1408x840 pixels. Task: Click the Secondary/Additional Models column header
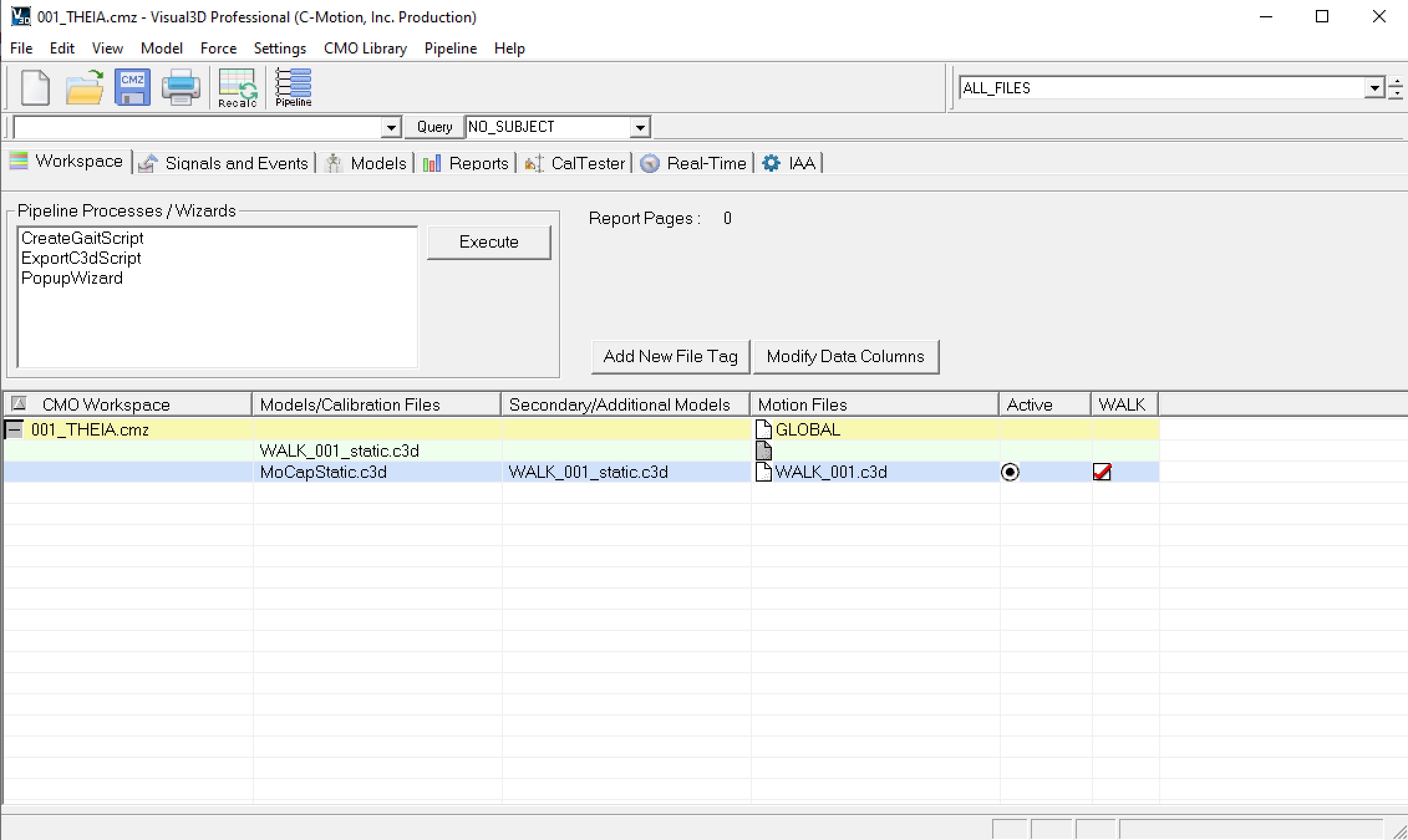626,404
